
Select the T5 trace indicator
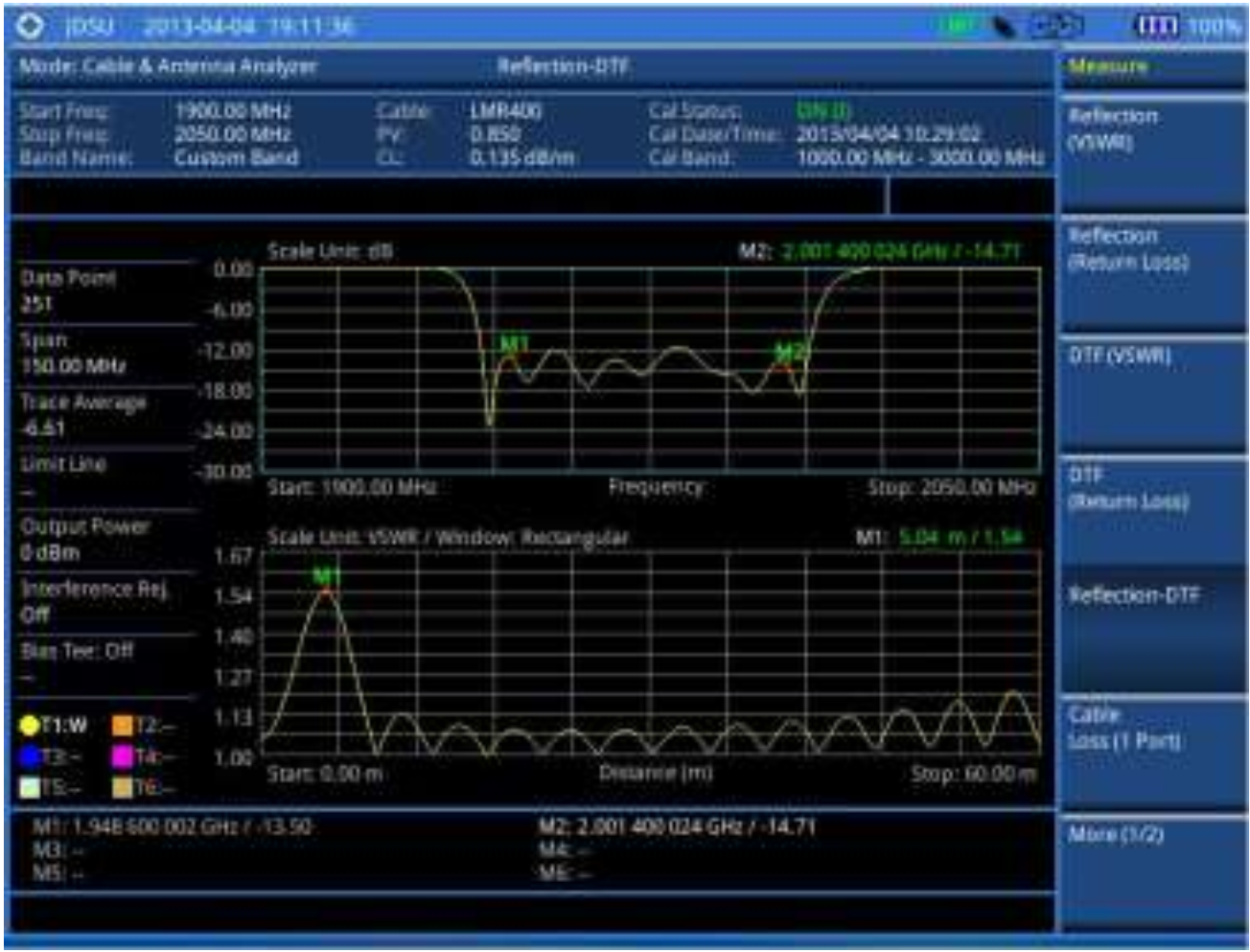click(x=30, y=787)
